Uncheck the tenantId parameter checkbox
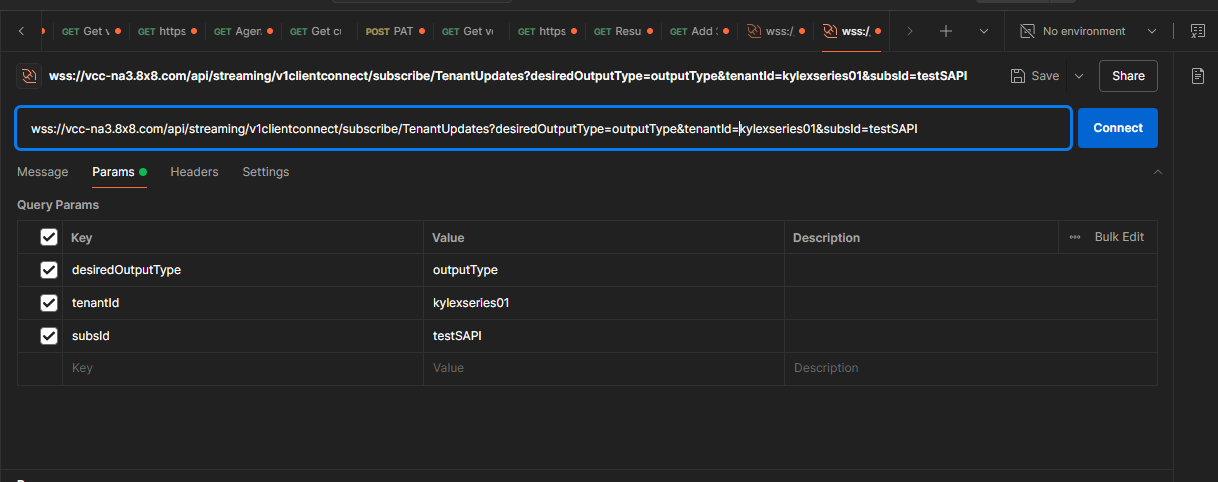The image size is (1218, 482). 49,303
